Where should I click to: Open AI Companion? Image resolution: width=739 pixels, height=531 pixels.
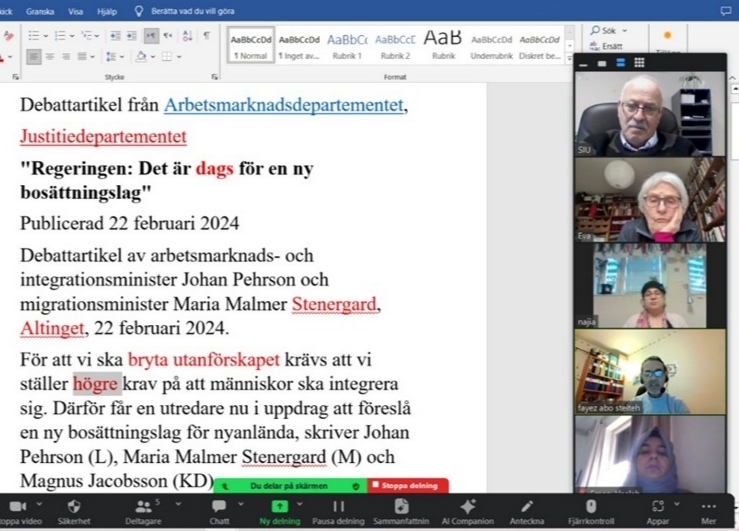pos(468,512)
